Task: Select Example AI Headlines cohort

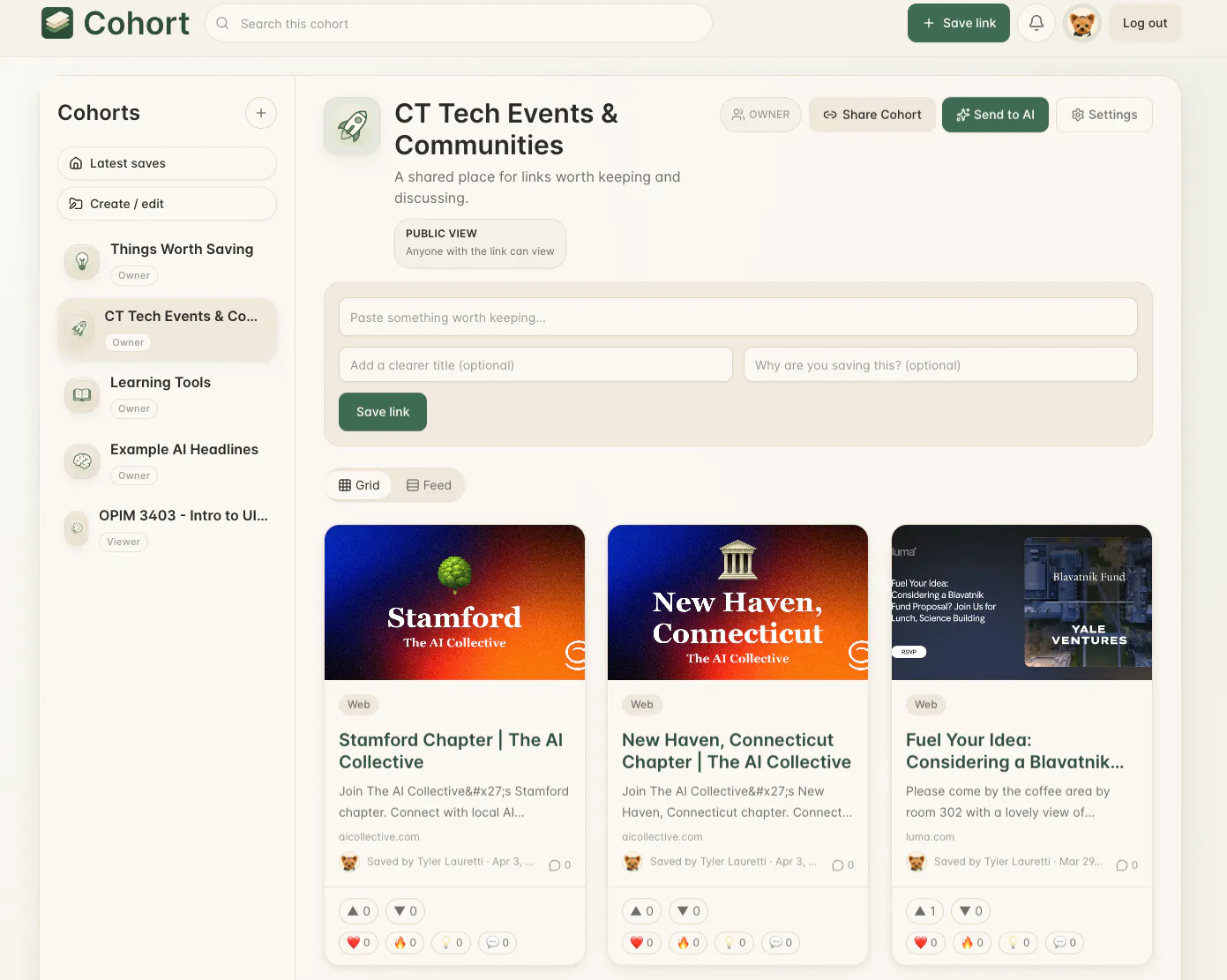Action: (167, 461)
